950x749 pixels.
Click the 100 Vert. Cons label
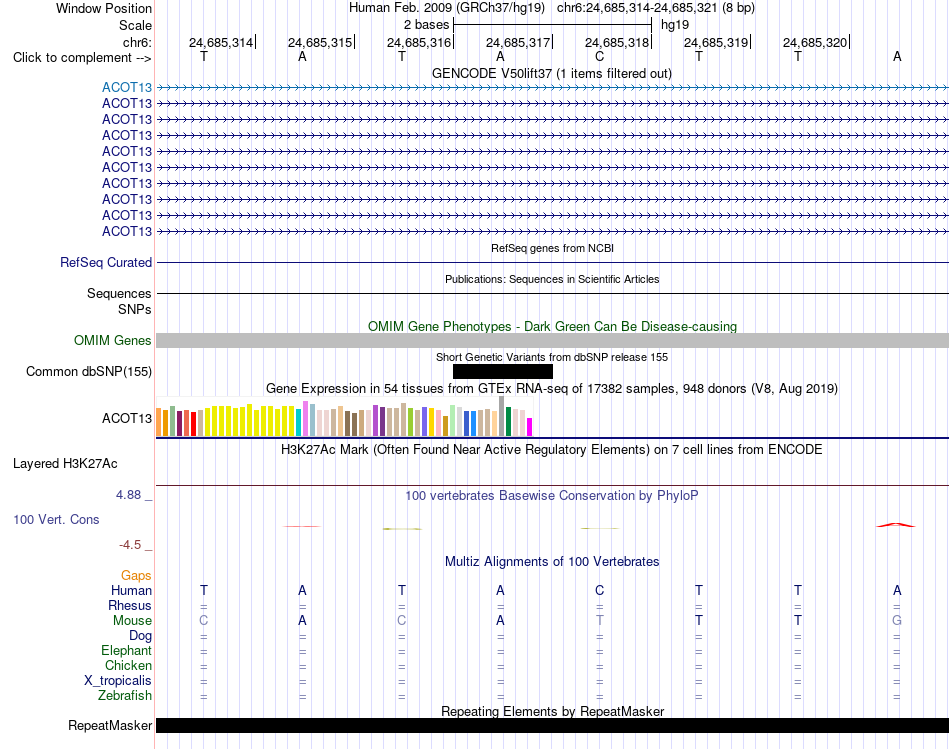(56, 519)
